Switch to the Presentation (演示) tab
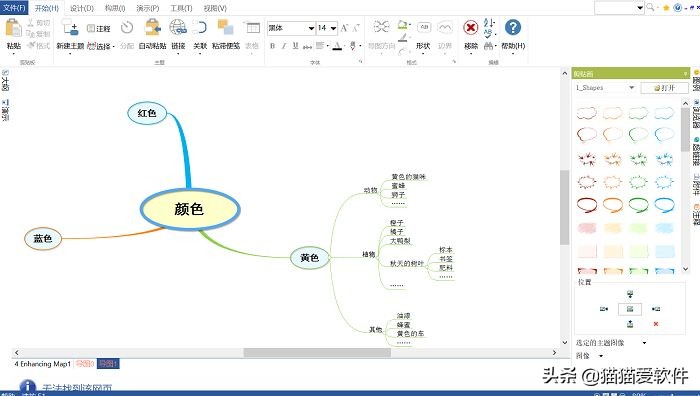 tap(147, 8)
